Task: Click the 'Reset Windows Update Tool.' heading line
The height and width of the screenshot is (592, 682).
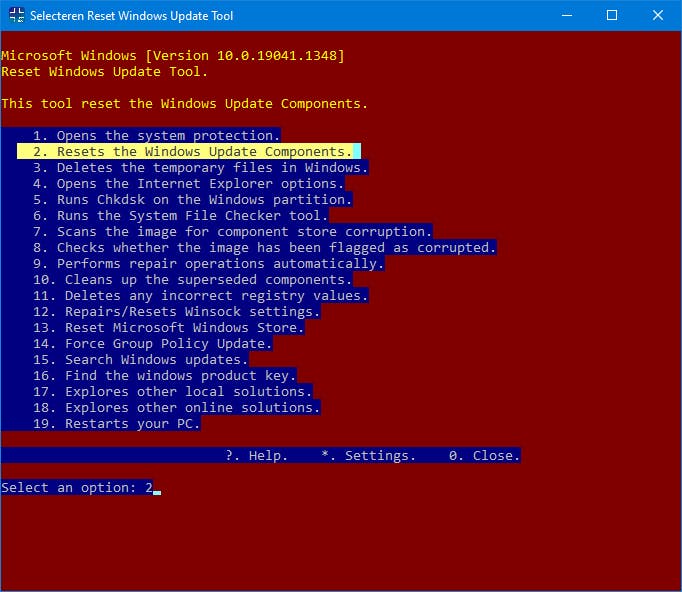Action: [104, 72]
